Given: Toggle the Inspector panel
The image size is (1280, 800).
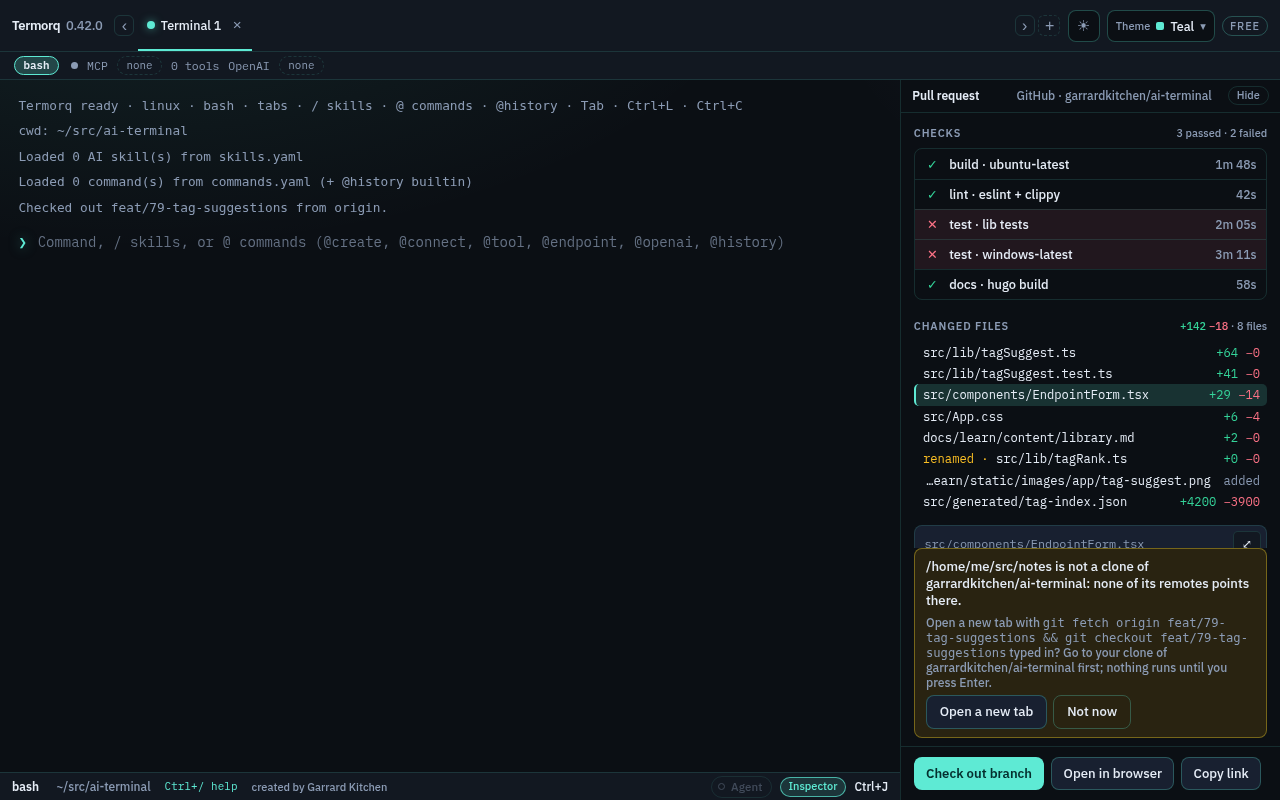Looking at the screenshot, I should tap(813, 787).
